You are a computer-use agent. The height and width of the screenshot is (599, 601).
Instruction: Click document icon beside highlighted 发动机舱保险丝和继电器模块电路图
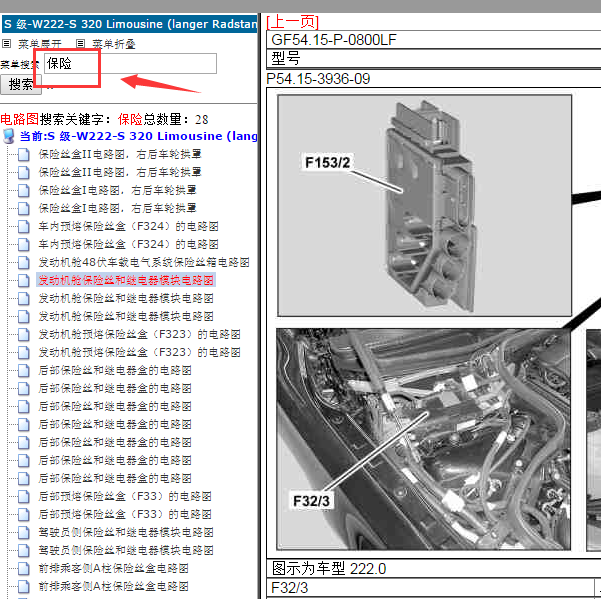[23, 281]
